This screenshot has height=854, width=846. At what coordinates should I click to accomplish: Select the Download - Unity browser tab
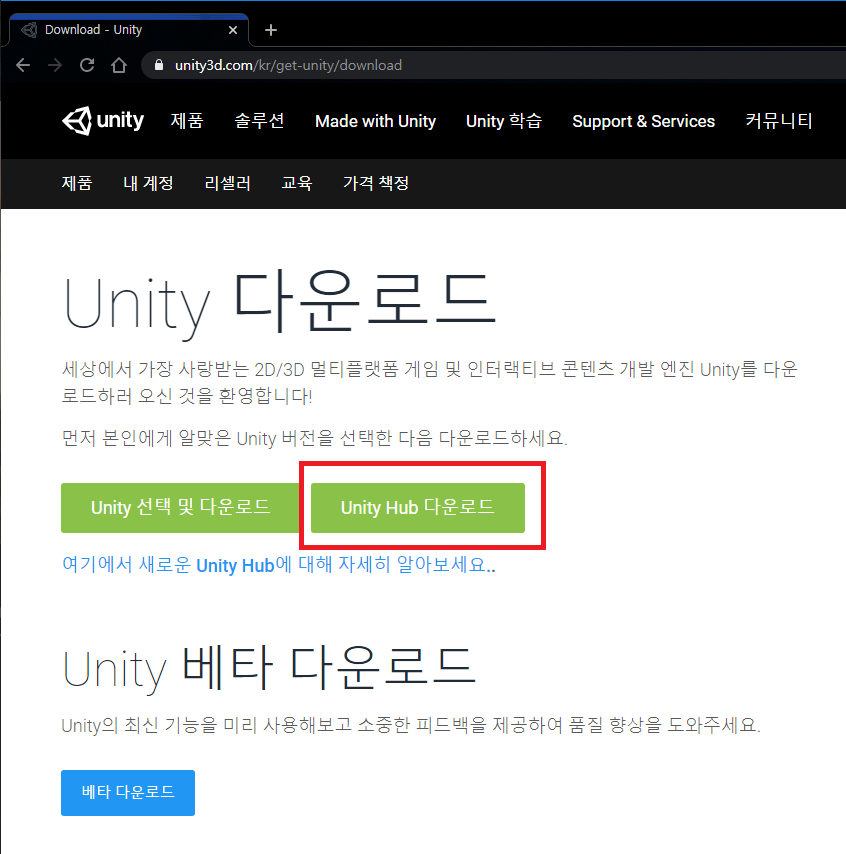tap(129, 30)
